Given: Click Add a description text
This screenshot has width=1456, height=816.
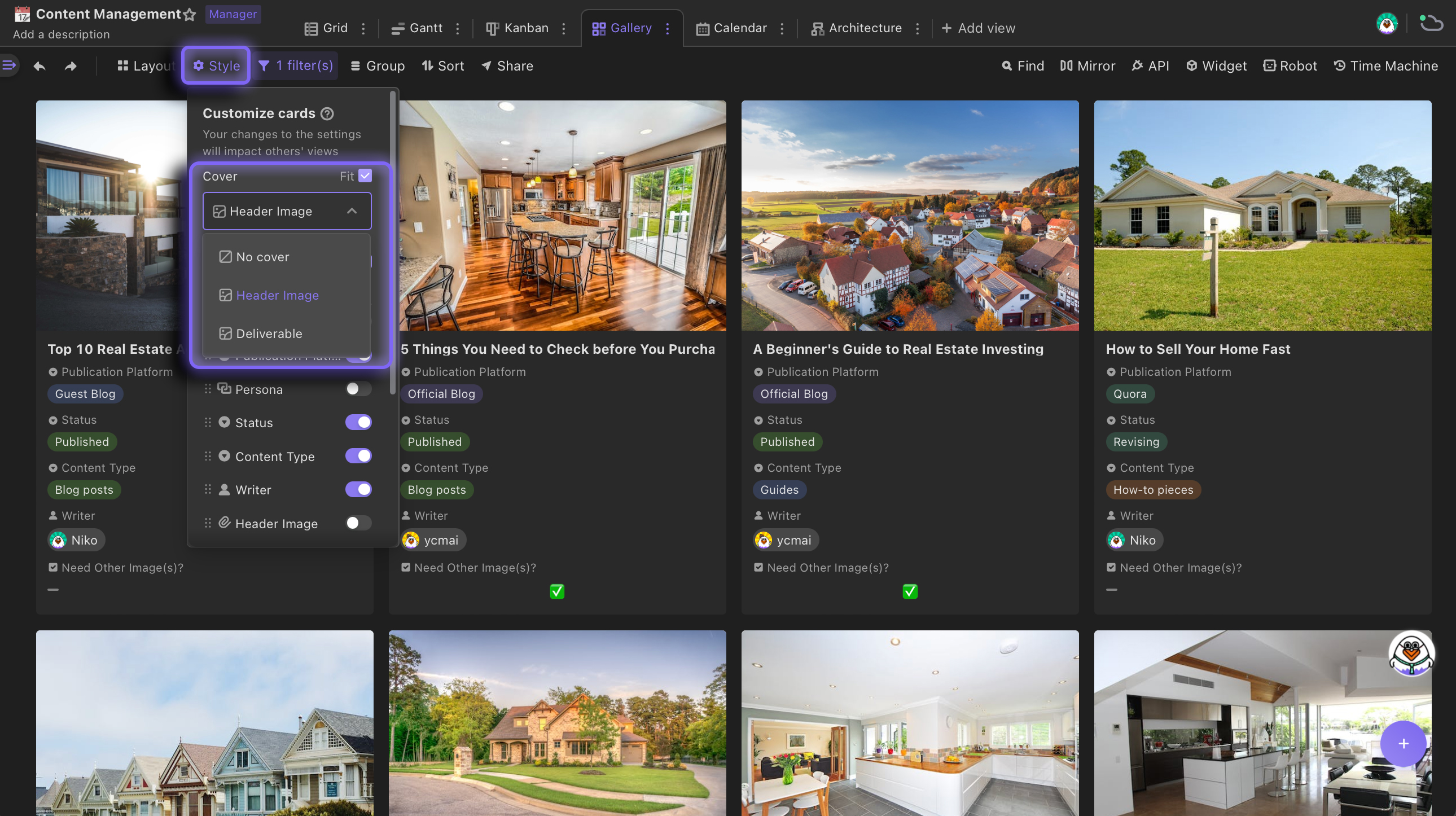Looking at the screenshot, I should tap(61, 34).
